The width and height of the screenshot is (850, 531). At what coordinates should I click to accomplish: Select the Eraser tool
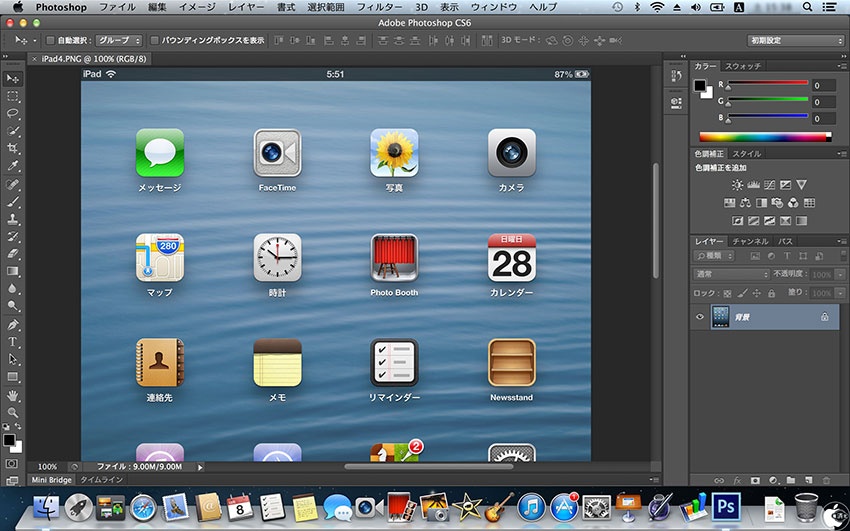(x=12, y=254)
